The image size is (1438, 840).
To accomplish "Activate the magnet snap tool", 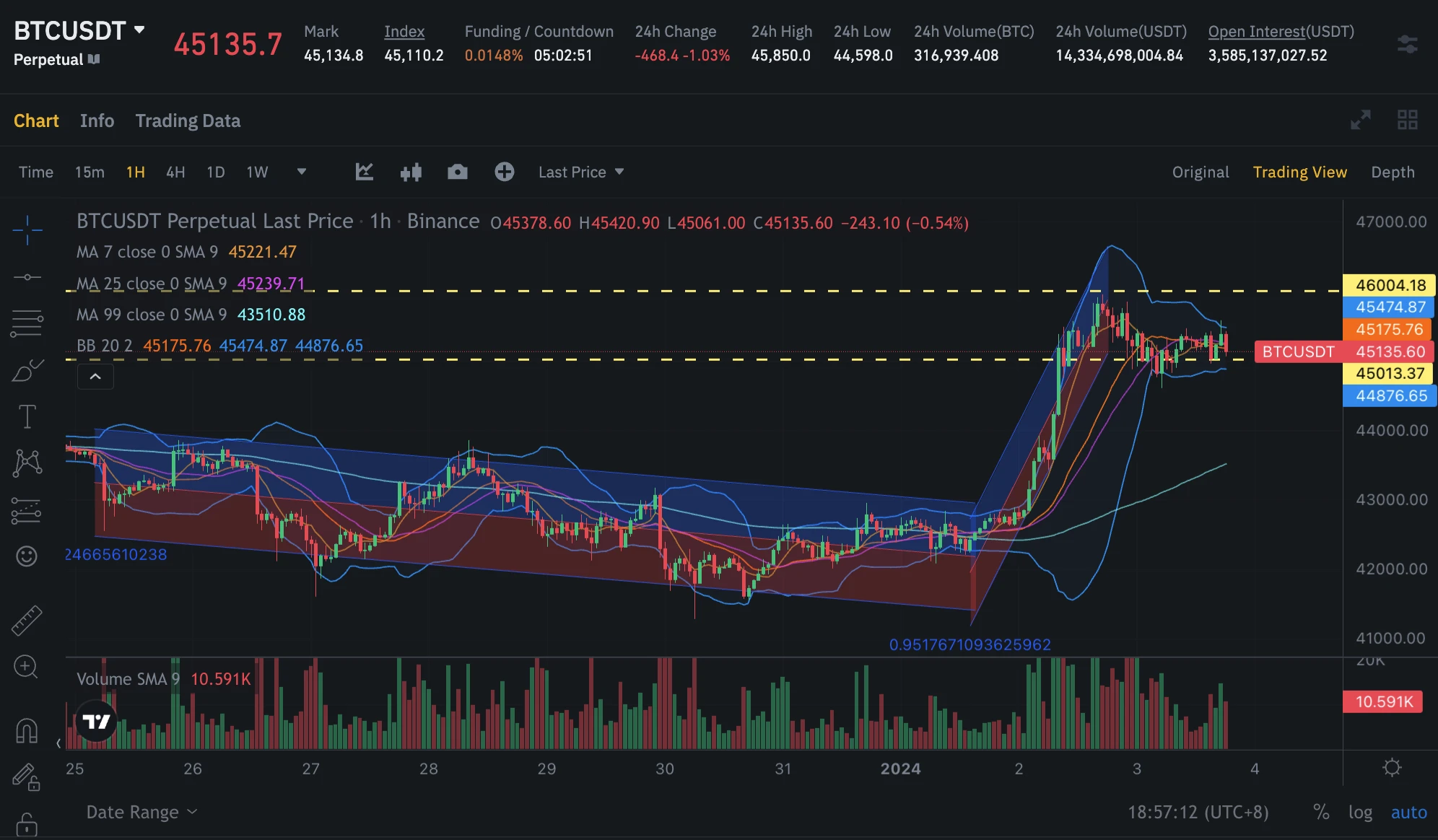I will pos(27,730).
